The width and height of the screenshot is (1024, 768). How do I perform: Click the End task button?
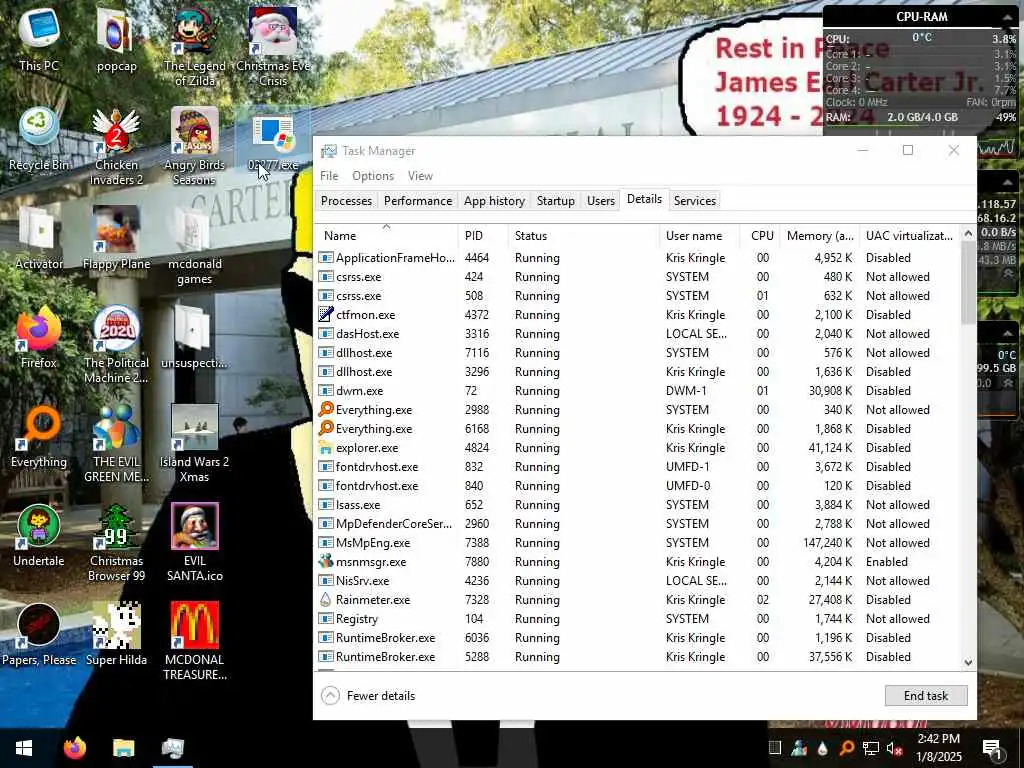[x=926, y=696]
